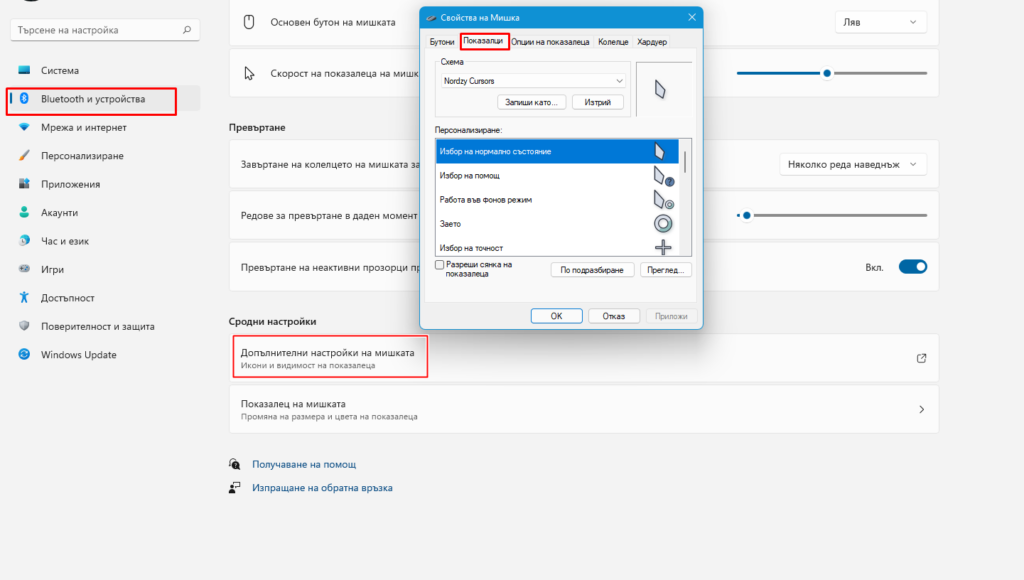Viewport: 1024px width, 580px height.
Task: Click the Windows Update icon
Action: (x=24, y=354)
